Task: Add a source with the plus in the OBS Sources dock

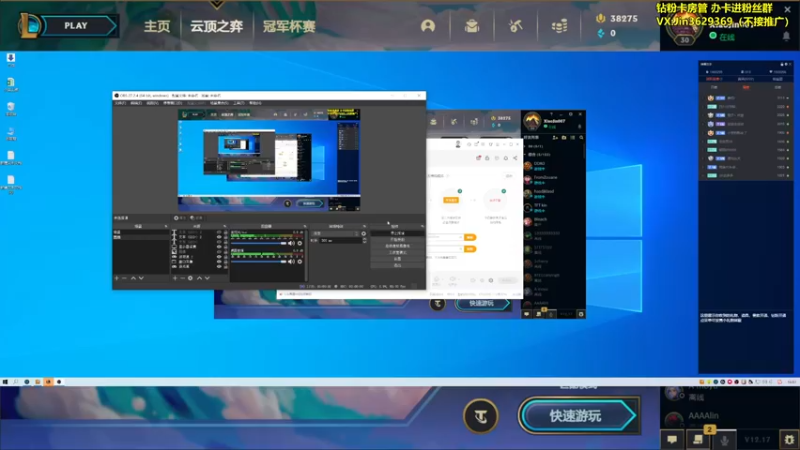Action: [x=175, y=278]
